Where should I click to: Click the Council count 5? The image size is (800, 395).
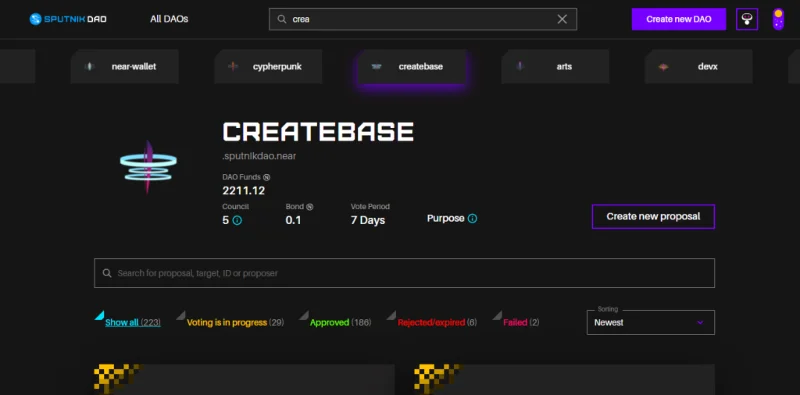pos(226,220)
